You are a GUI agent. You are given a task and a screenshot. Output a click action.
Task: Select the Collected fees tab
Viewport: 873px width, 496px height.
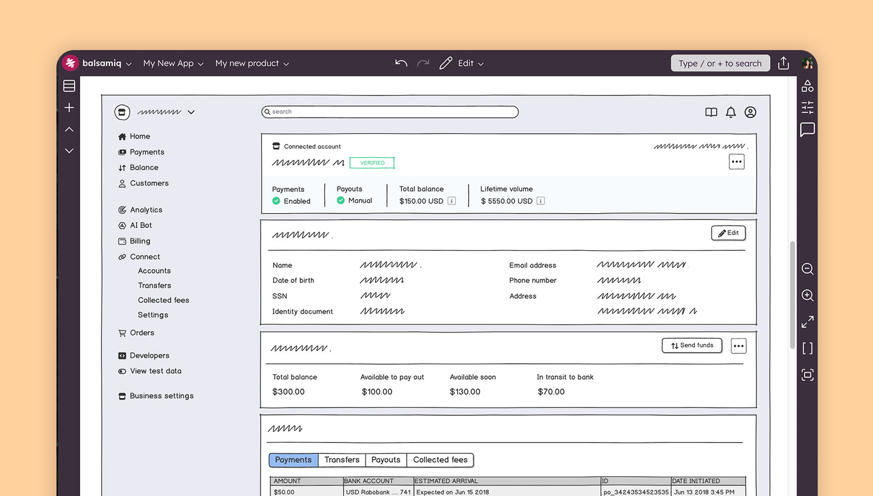click(x=440, y=460)
